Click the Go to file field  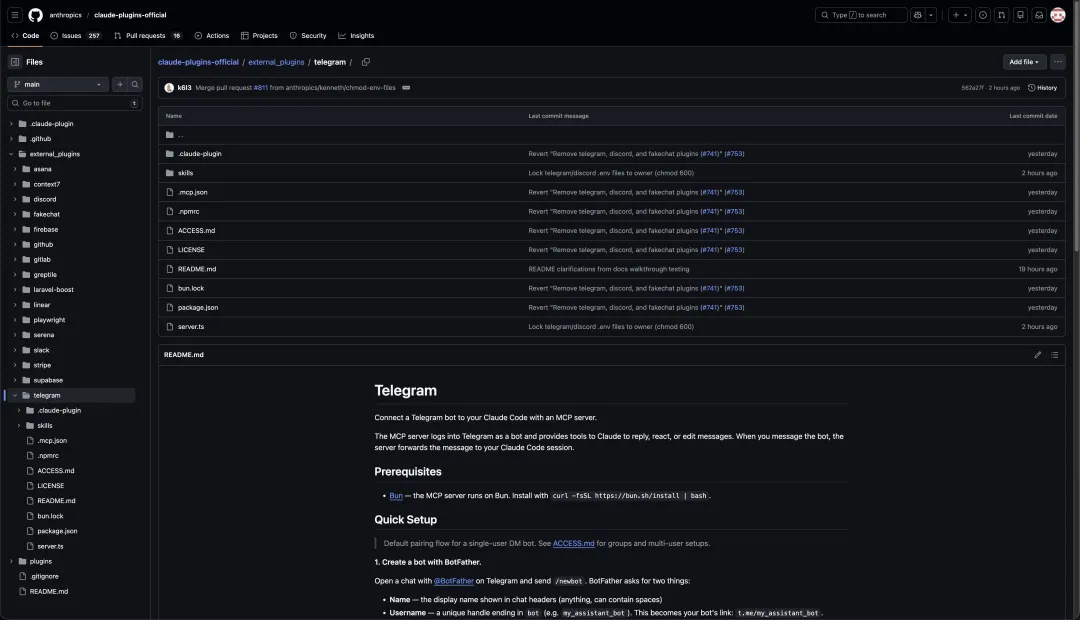pyautogui.click(x=70, y=103)
